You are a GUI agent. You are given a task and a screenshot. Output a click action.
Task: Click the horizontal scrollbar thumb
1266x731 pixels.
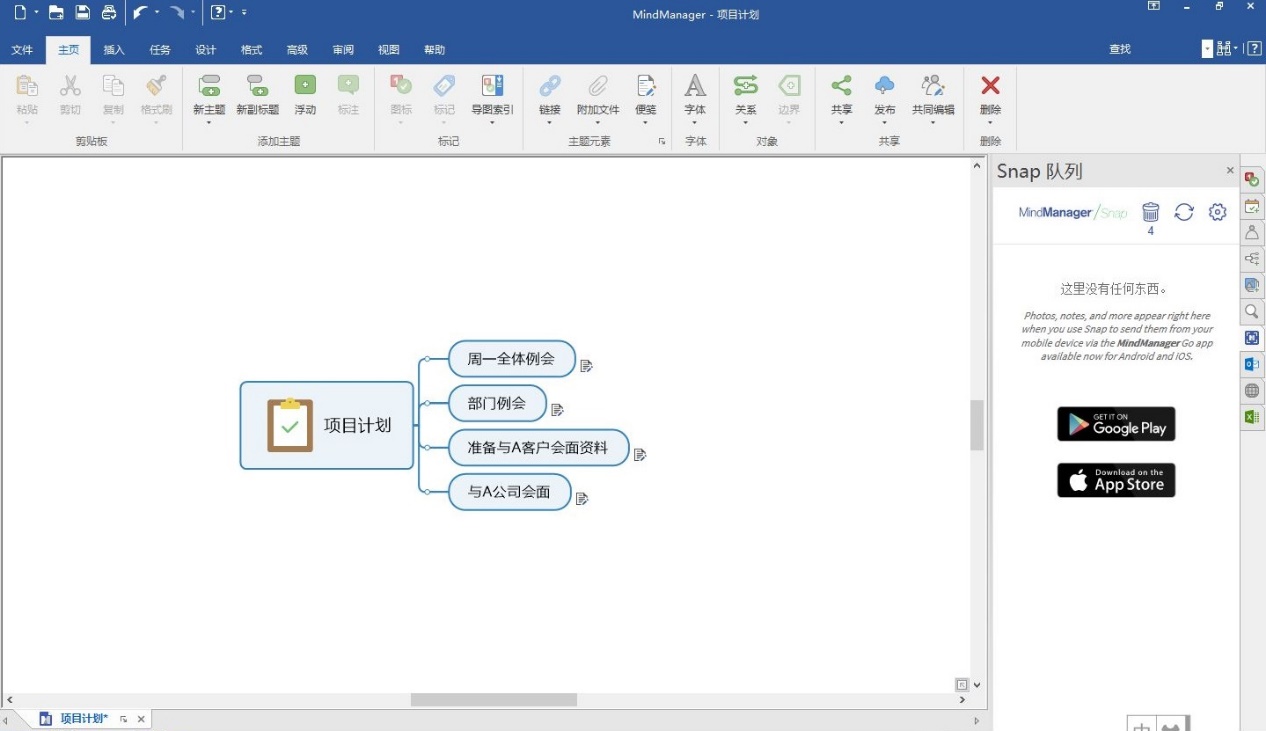tap(493, 700)
